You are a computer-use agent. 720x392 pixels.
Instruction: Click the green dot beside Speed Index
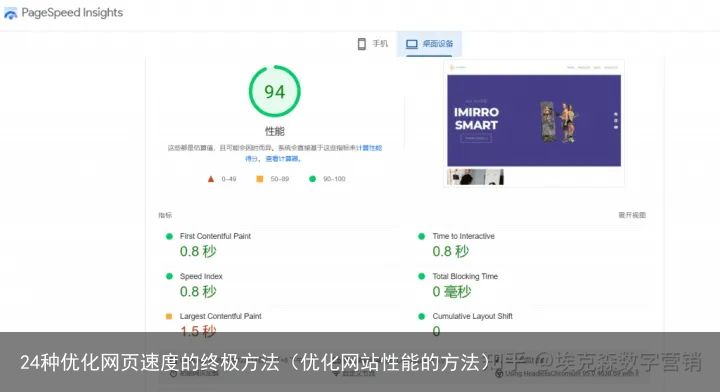click(x=169, y=276)
